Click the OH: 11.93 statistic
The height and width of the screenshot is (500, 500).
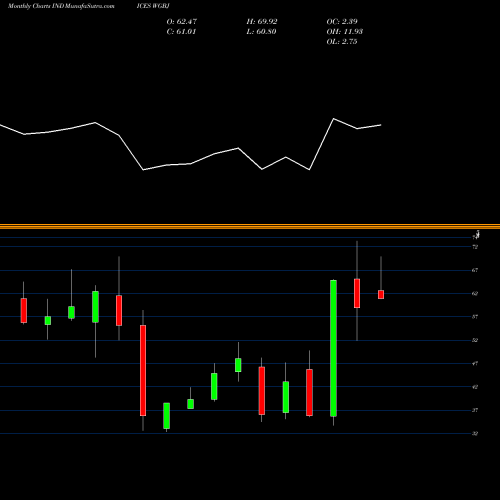(345, 32)
